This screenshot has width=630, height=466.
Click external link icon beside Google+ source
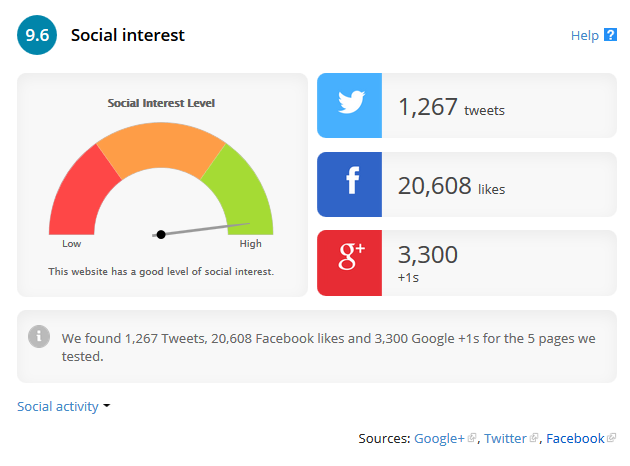pos(472,438)
